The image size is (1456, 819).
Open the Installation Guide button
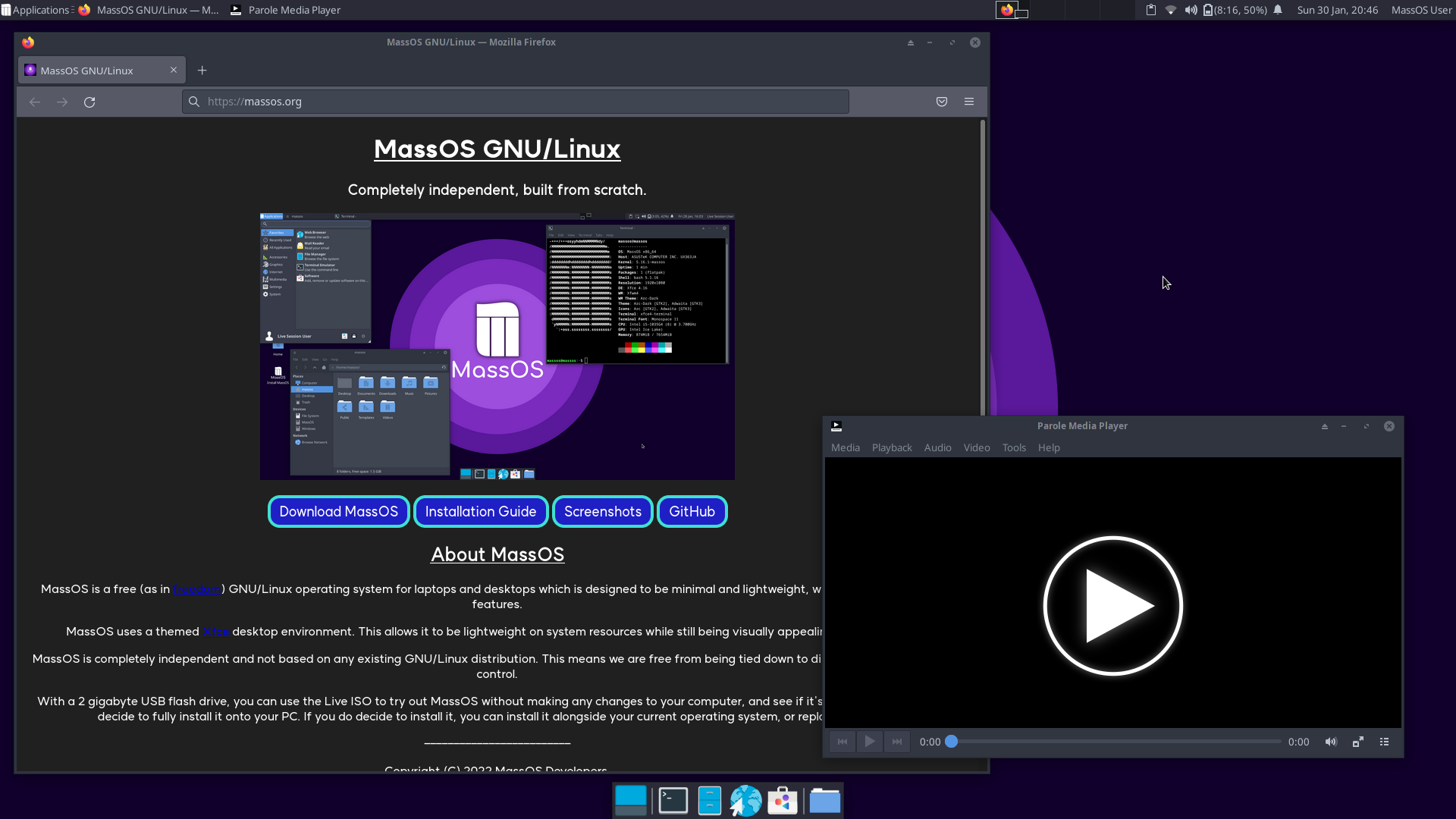tap(481, 512)
